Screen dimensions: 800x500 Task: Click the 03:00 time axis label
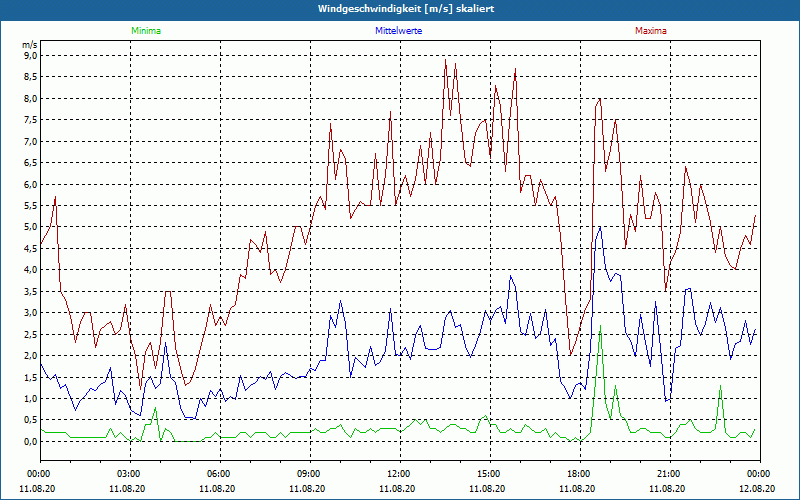[131, 474]
